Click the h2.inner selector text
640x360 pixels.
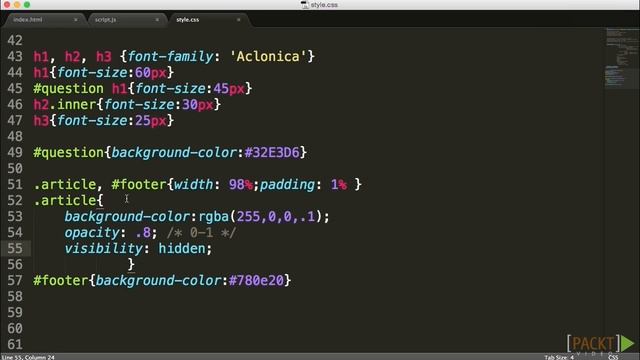65,104
